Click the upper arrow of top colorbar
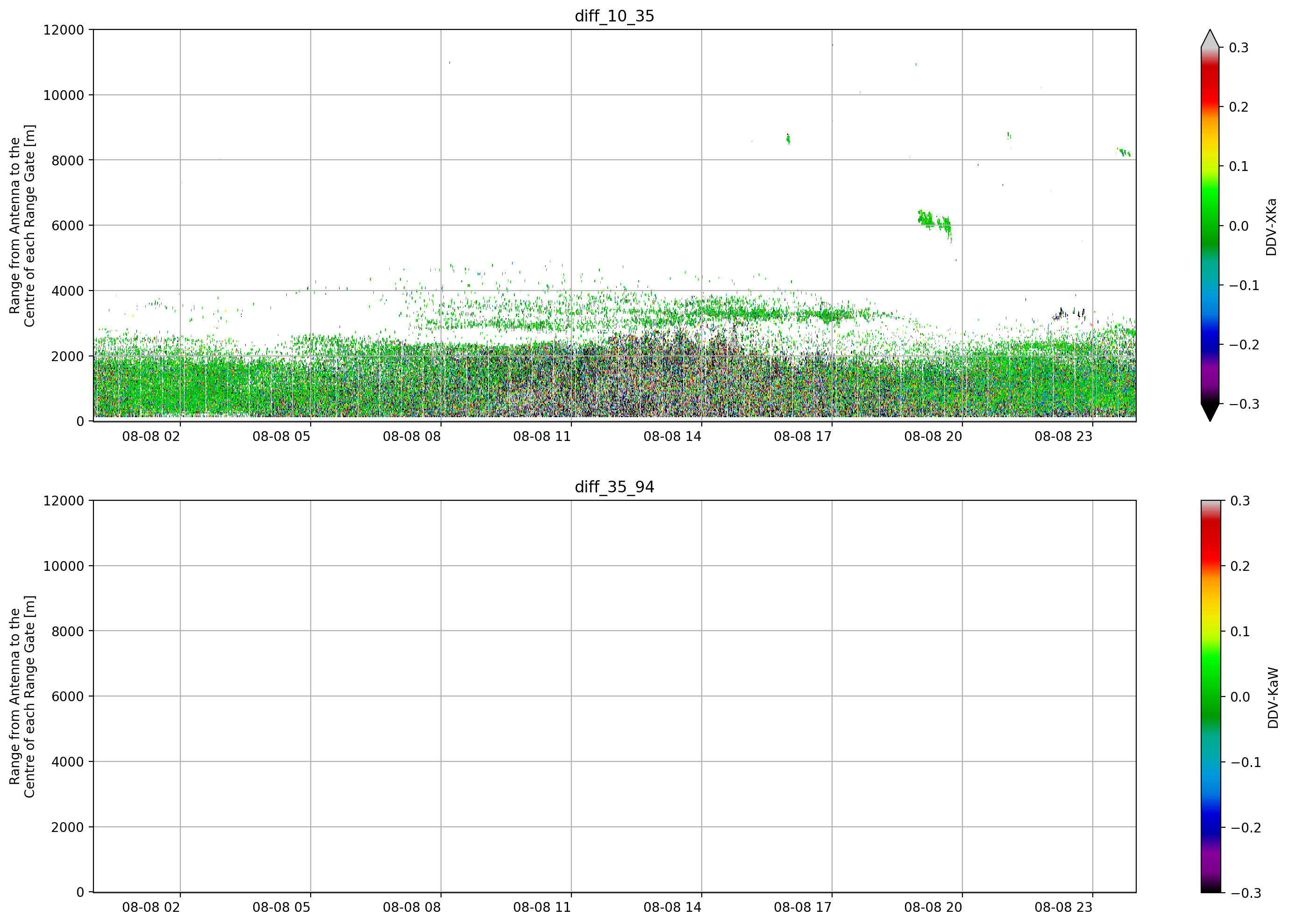1289x924 pixels. coord(1210,38)
